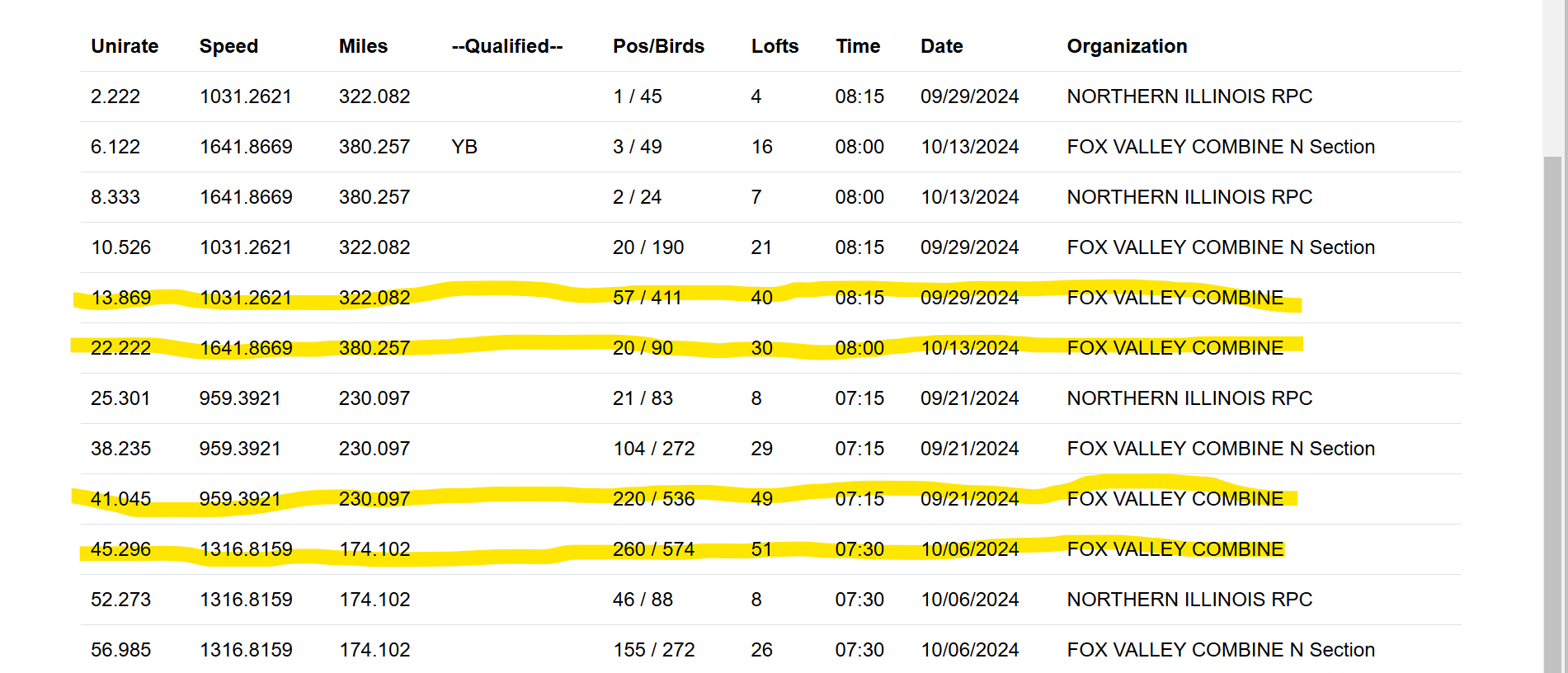
Task: Select the Lofts column header
Action: [775, 46]
